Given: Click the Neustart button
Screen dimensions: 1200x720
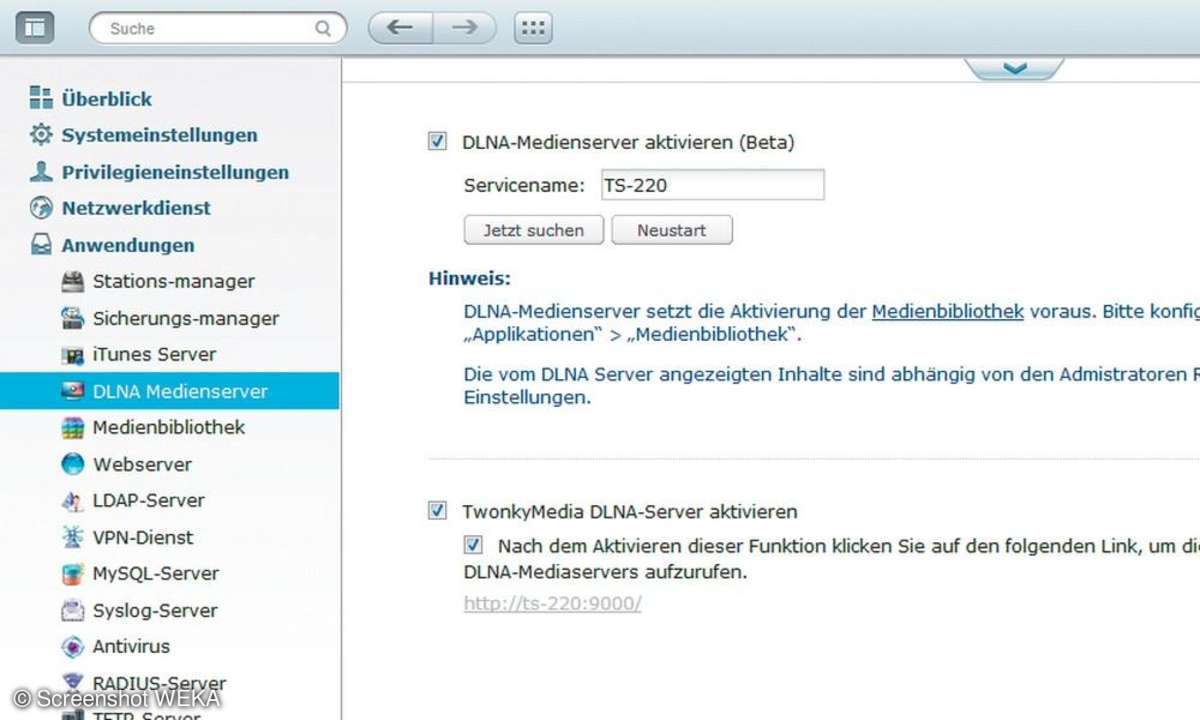Looking at the screenshot, I should (x=672, y=230).
